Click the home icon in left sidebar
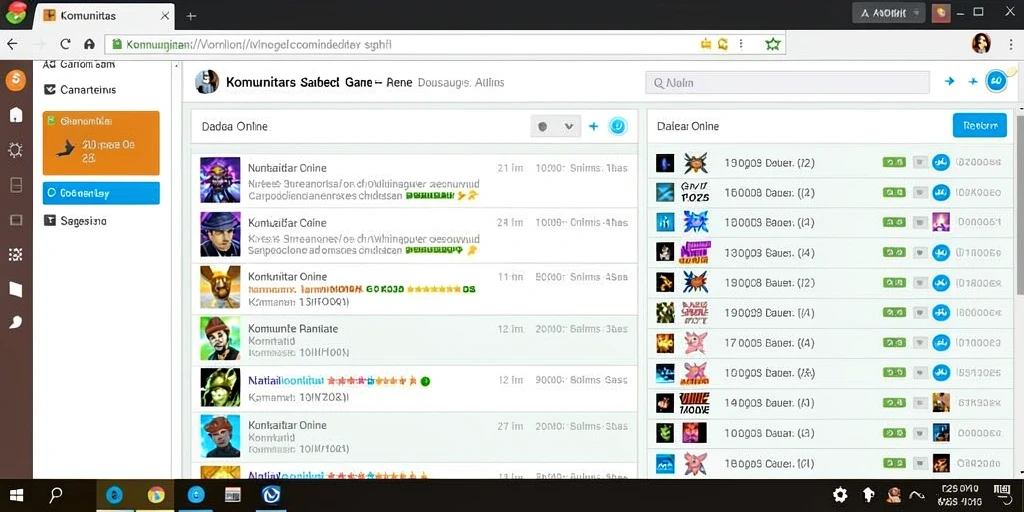Viewport: 1024px width, 512px height. (16, 115)
